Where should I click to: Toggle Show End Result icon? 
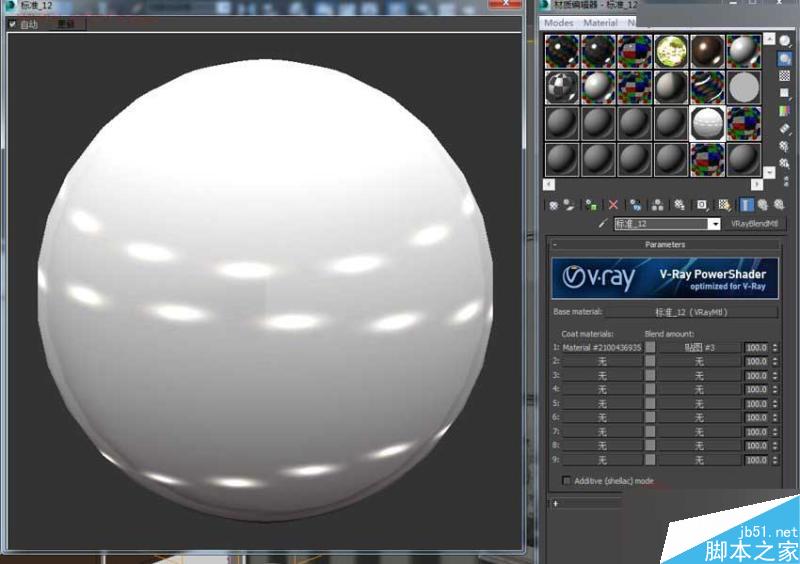(x=747, y=204)
